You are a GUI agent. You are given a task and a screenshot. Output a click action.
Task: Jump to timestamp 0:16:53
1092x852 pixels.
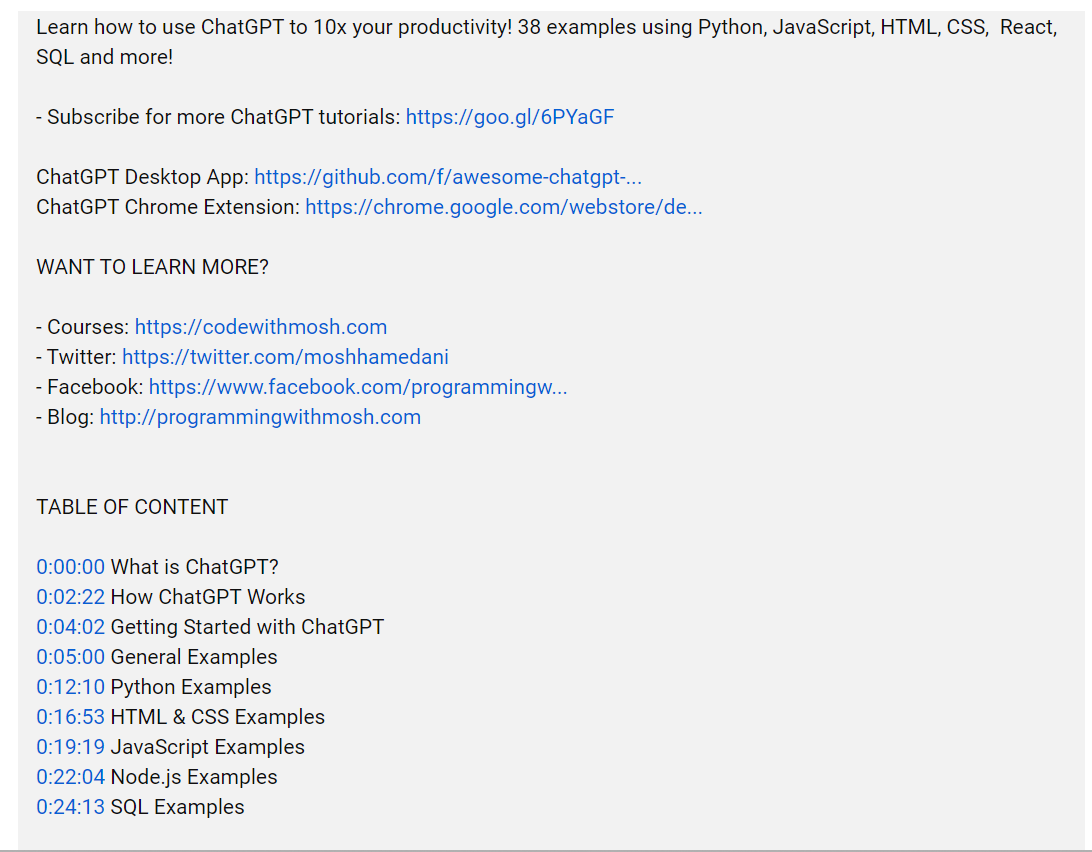tap(70, 717)
